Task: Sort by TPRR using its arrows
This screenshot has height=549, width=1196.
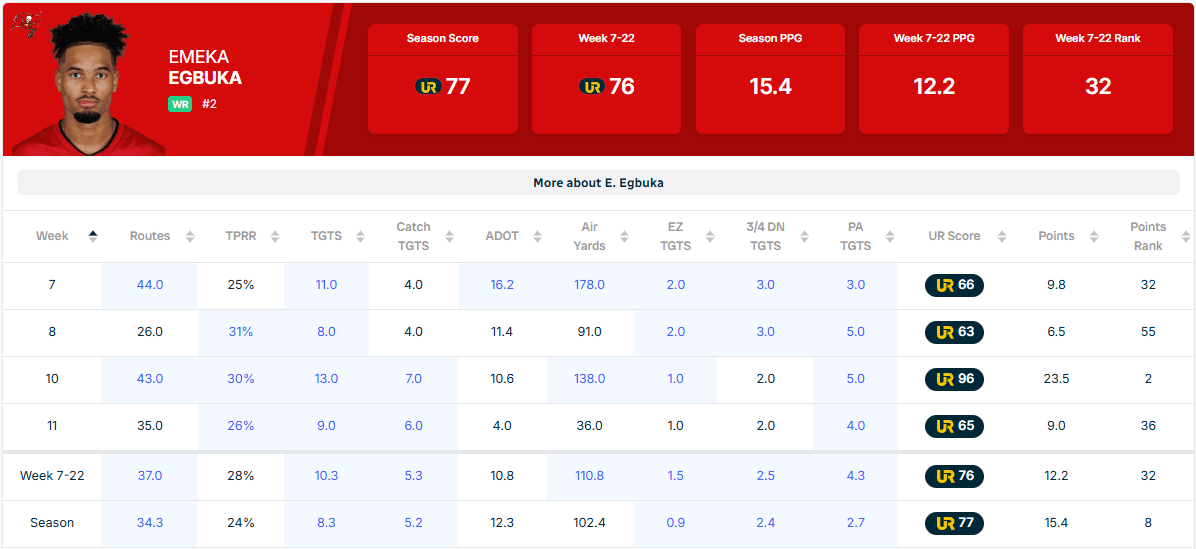Action: [276, 237]
